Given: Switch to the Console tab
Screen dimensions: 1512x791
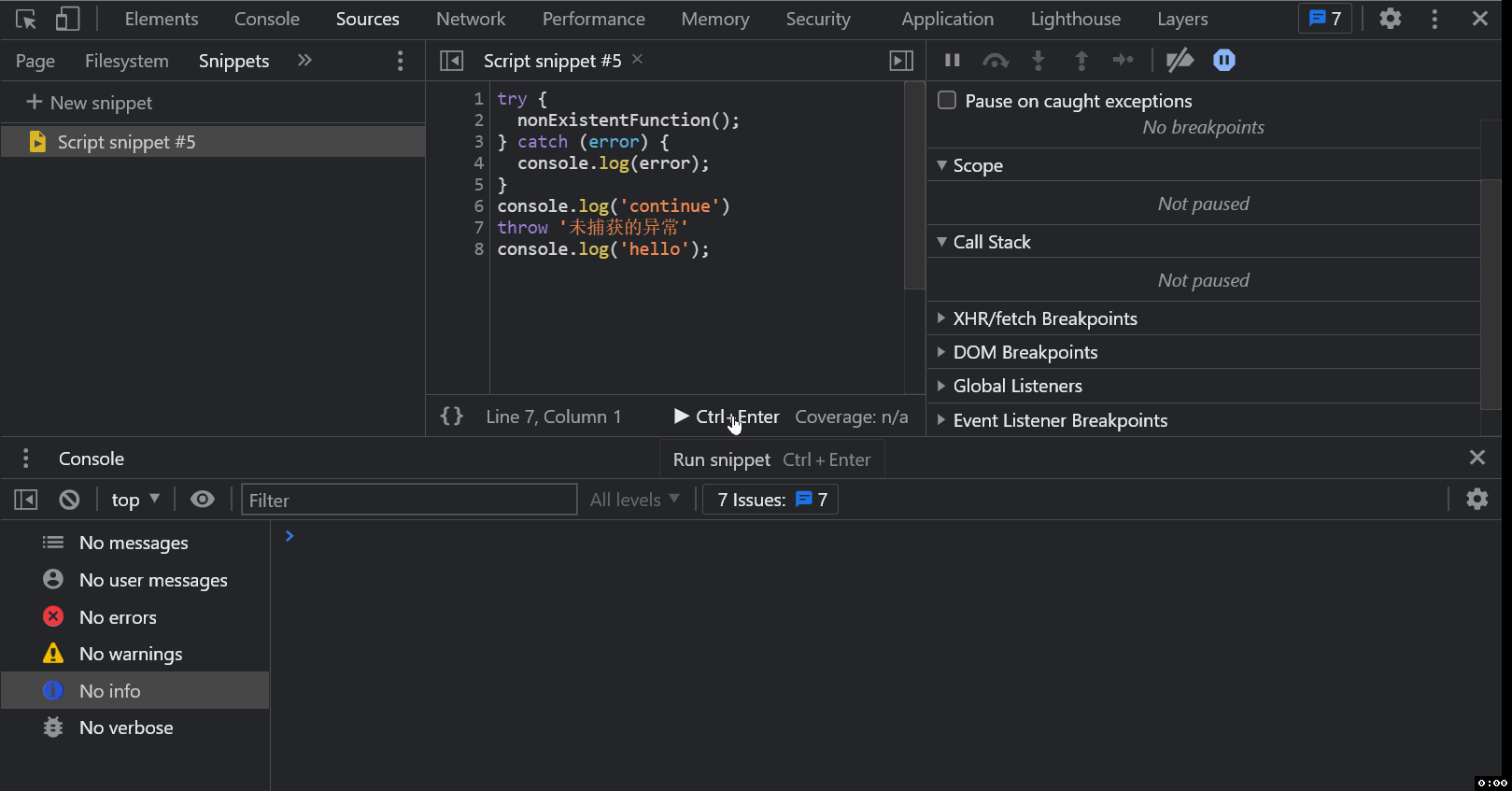Looking at the screenshot, I should point(267,19).
